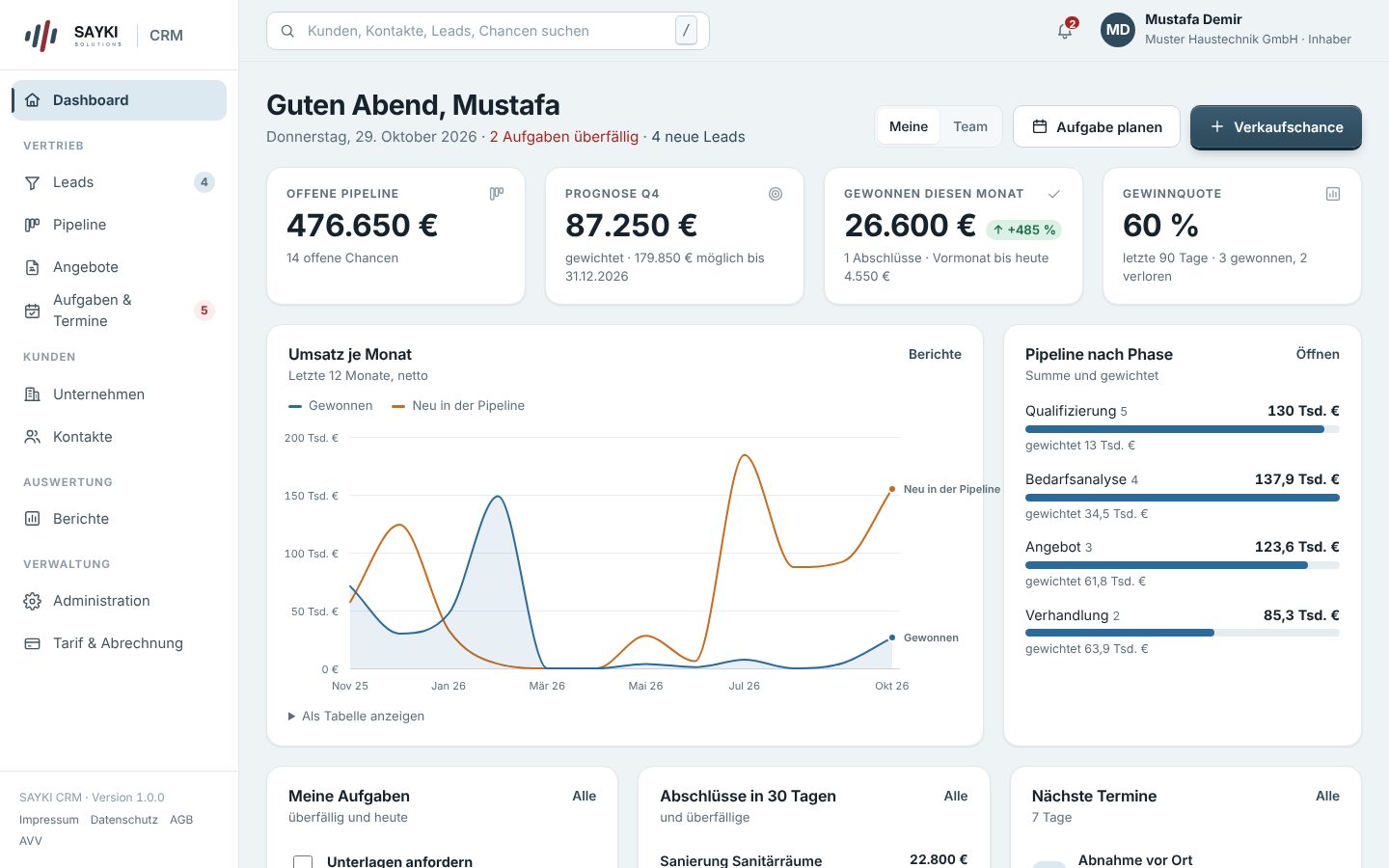Click the Verhandlung progress bar

(1183, 633)
